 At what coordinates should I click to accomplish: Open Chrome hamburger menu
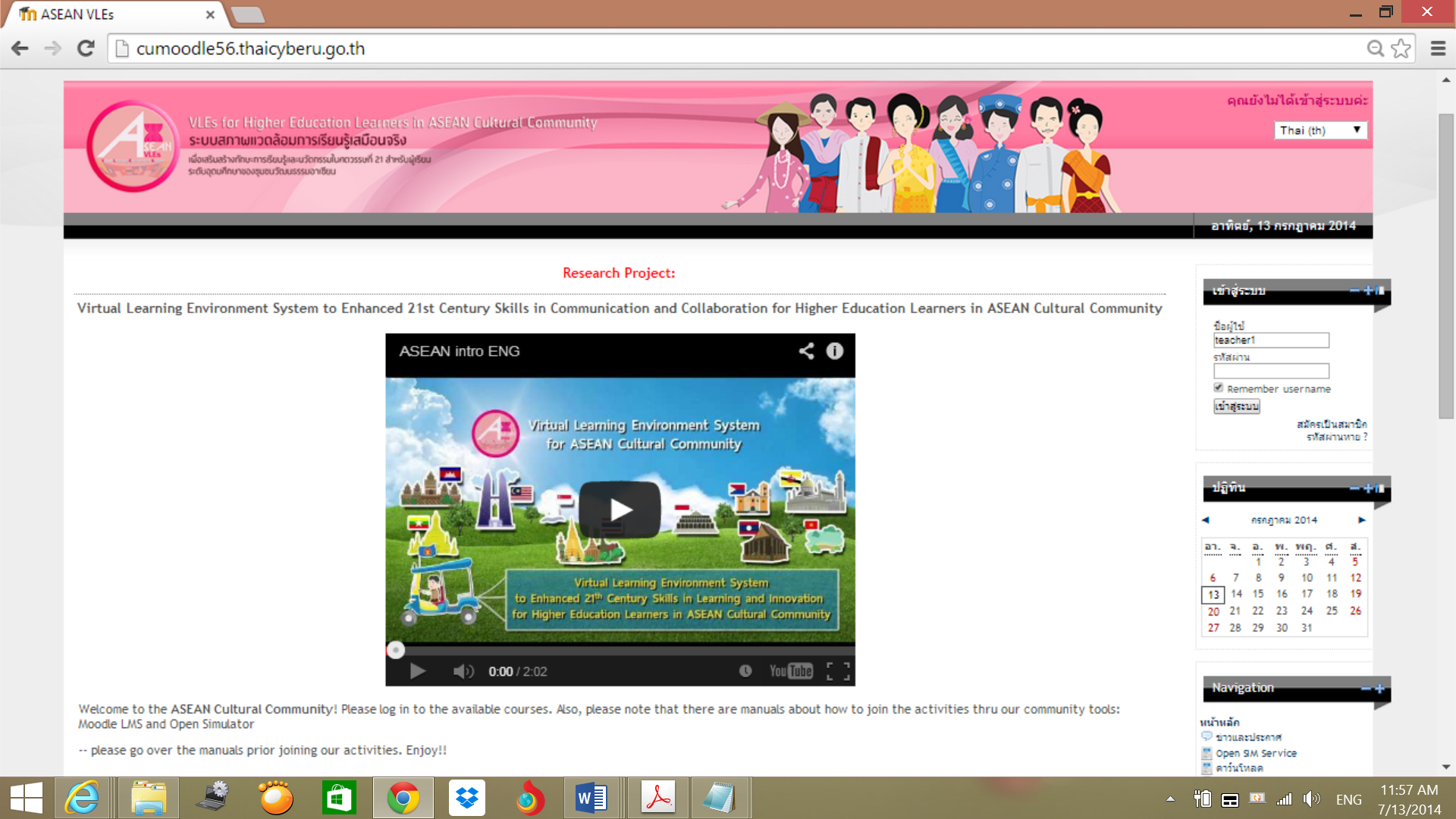click(1438, 49)
